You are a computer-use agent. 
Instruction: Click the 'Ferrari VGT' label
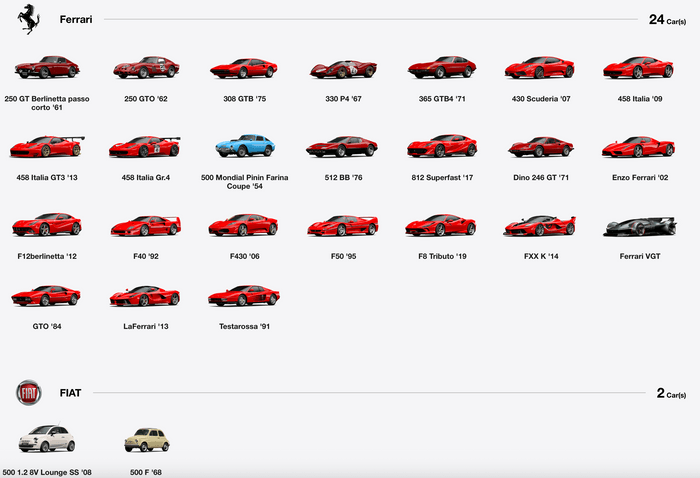click(640, 256)
